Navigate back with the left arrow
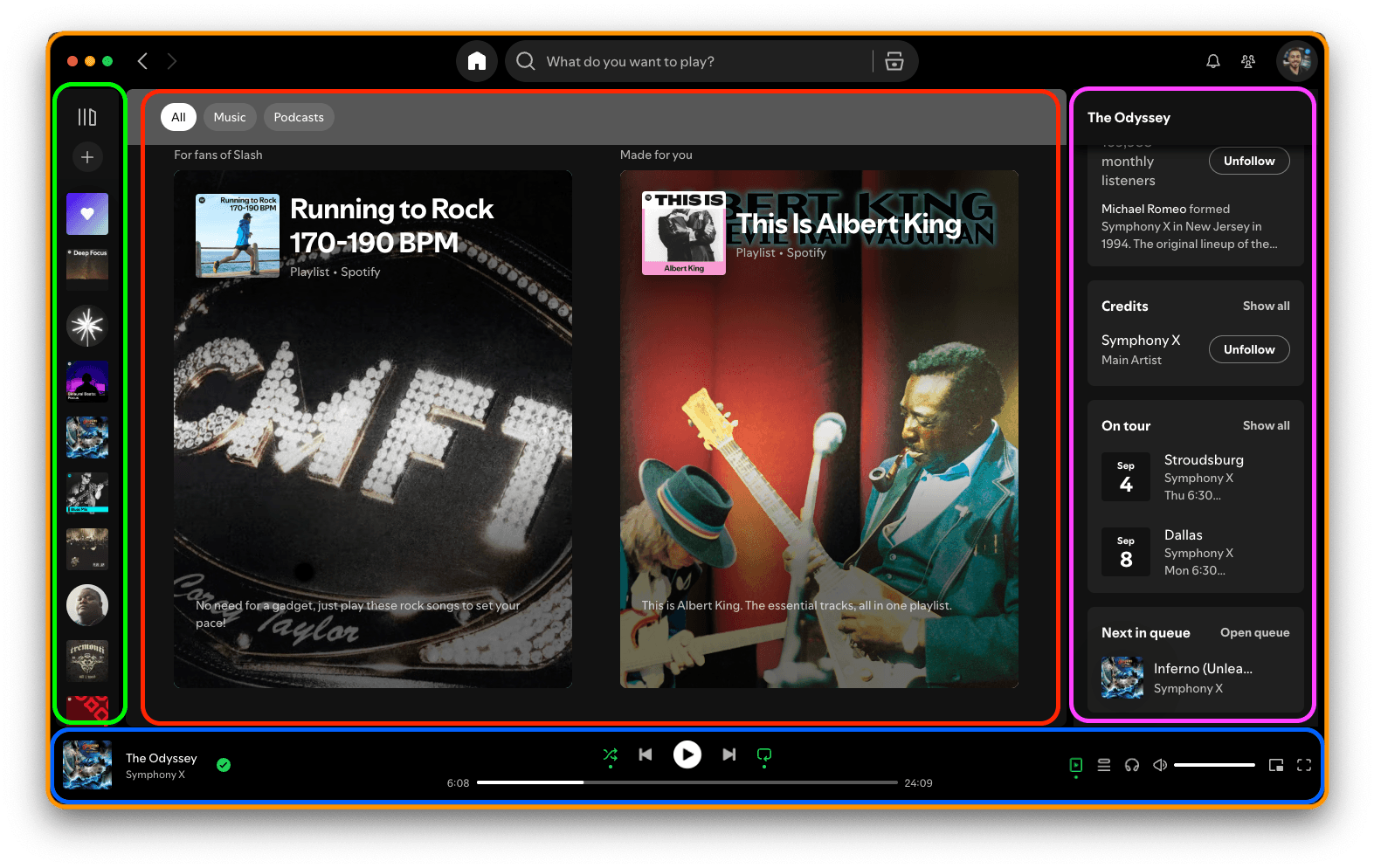The width and height of the screenshot is (1374, 868). coord(143,61)
